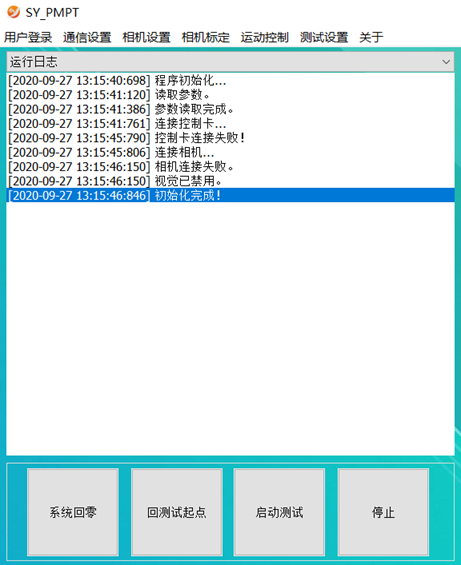Start the test with 启动测试
Image resolution: width=461 pixels, height=565 pixels.
click(279, 512)
